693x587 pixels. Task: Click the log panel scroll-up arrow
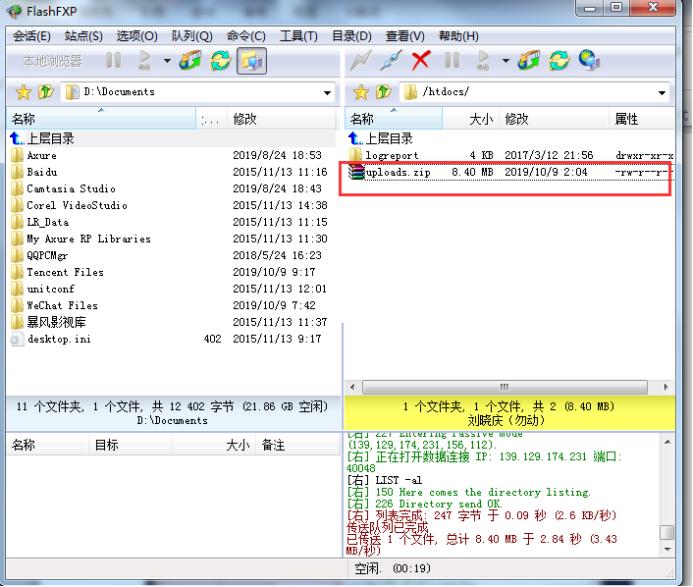click(667, 442)
